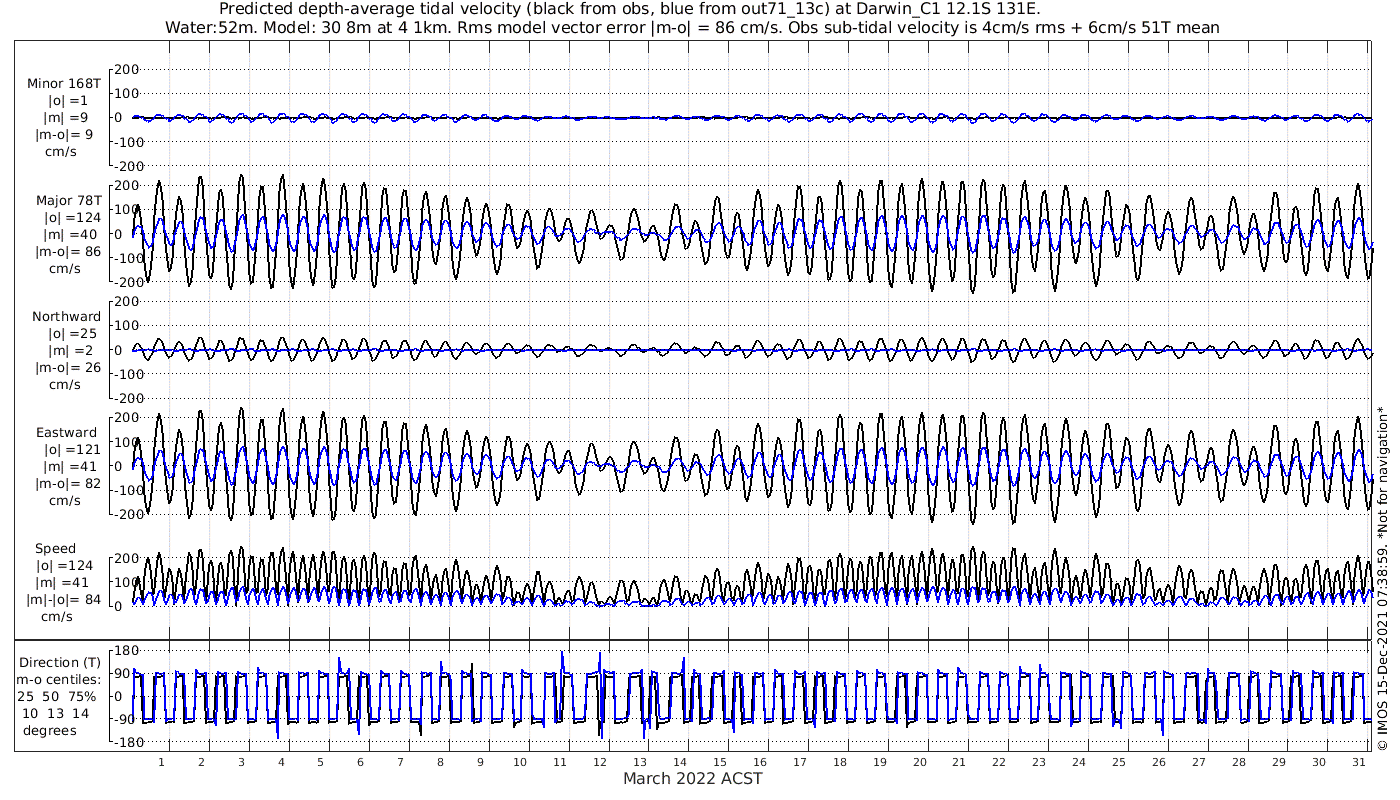Image resolution: width=1400 pixels, height=800 pixels.
Task: Click "|m-o|= 9" in the Minor panel
Action: pos(64,134)
